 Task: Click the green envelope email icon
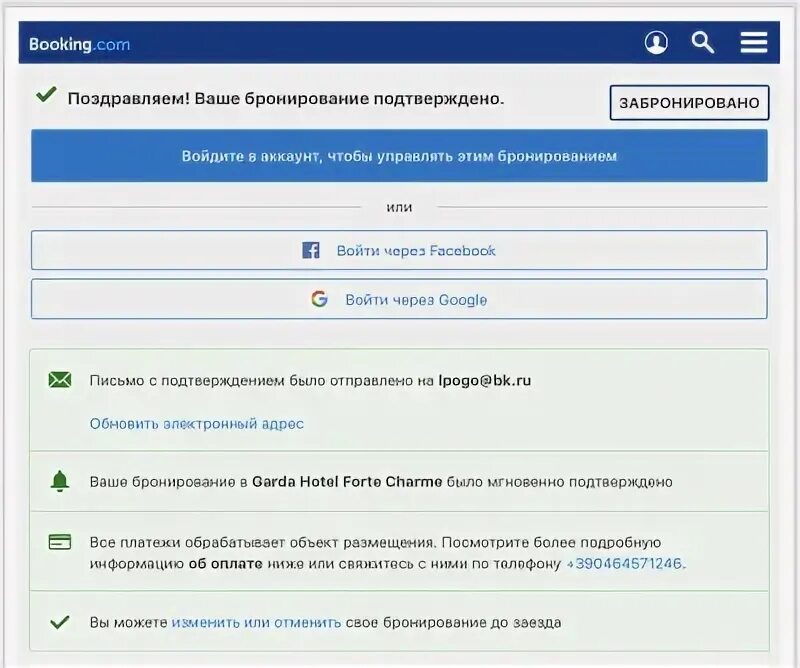[x=60, y=380]
